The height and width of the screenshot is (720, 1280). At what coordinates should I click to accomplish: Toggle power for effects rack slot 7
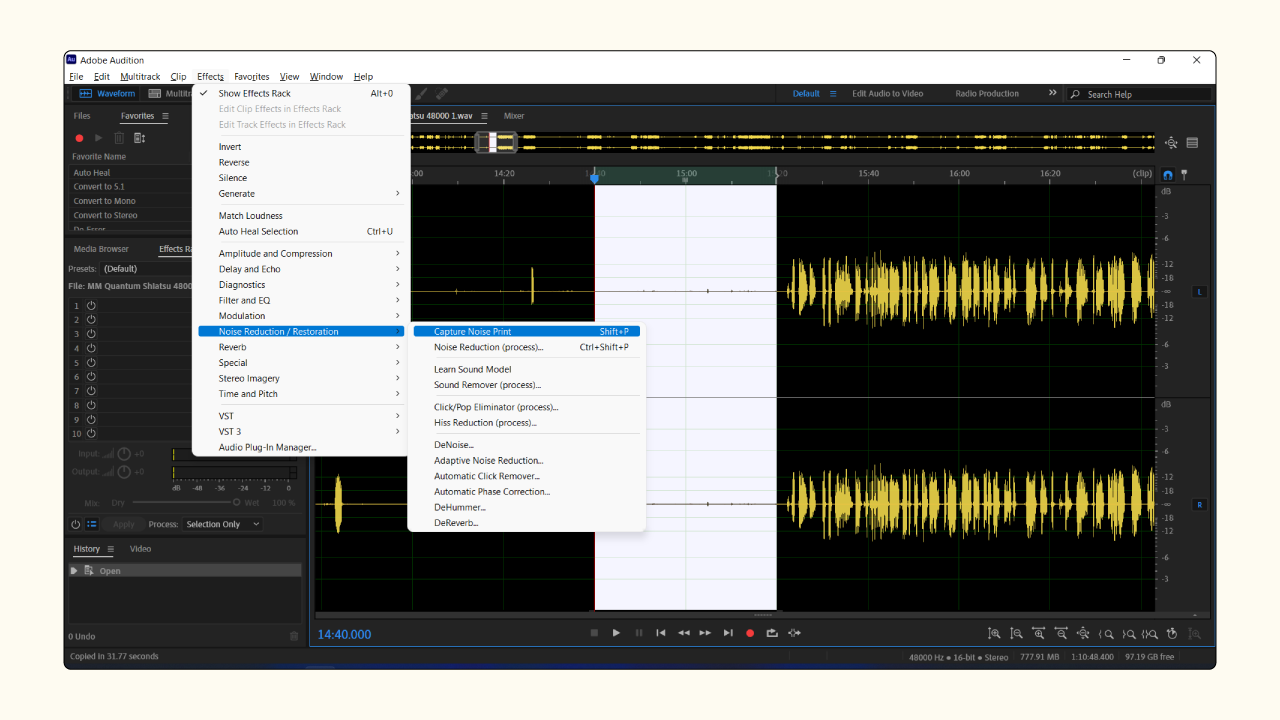[x=91, y=391]
